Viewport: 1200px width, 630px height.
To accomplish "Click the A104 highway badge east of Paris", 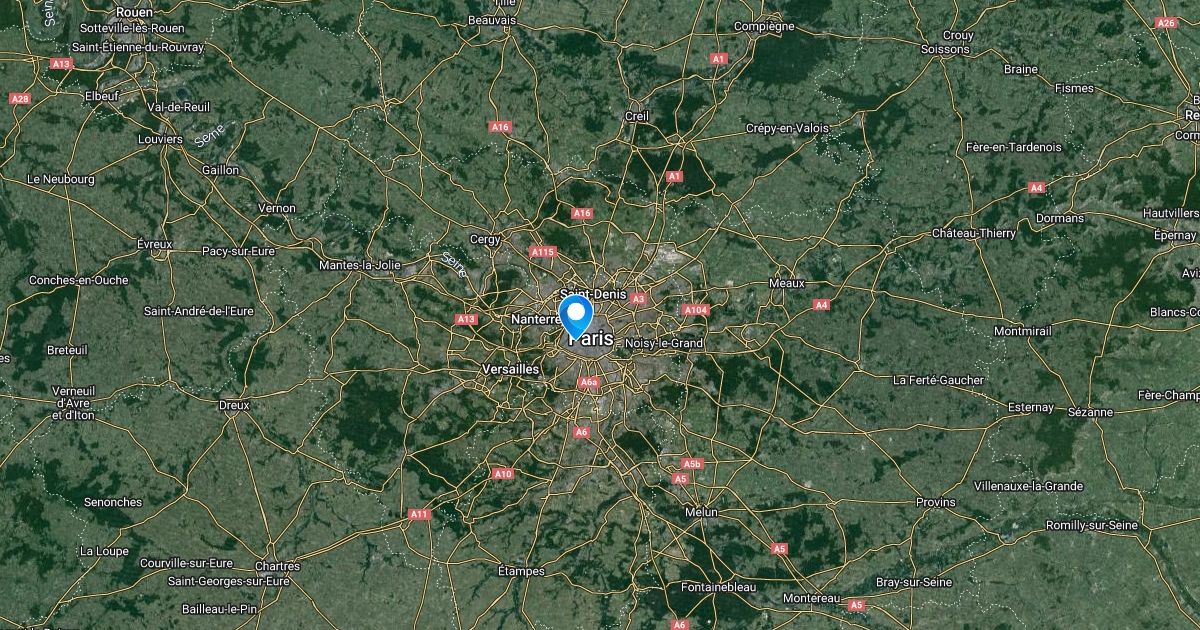I will pos(696,310).
